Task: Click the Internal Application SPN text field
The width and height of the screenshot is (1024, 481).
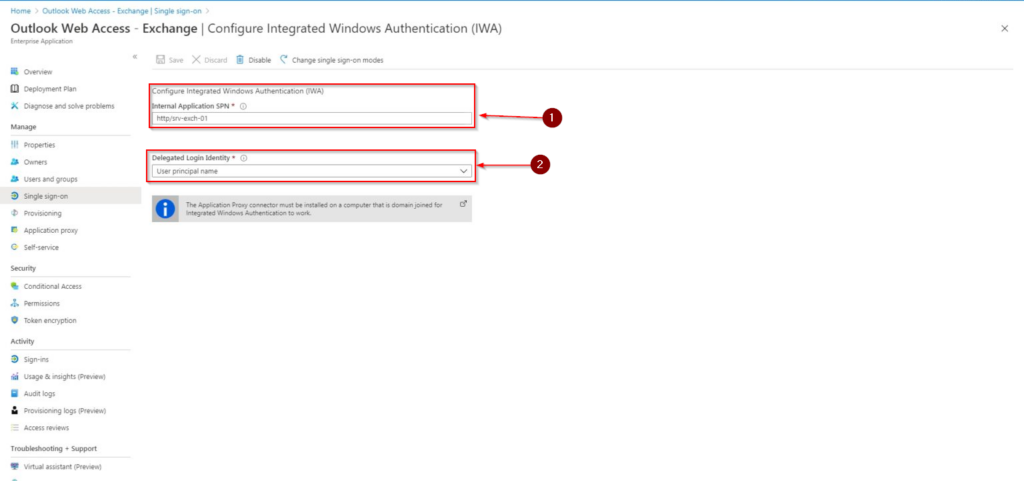Action: [x=312, y=118]
